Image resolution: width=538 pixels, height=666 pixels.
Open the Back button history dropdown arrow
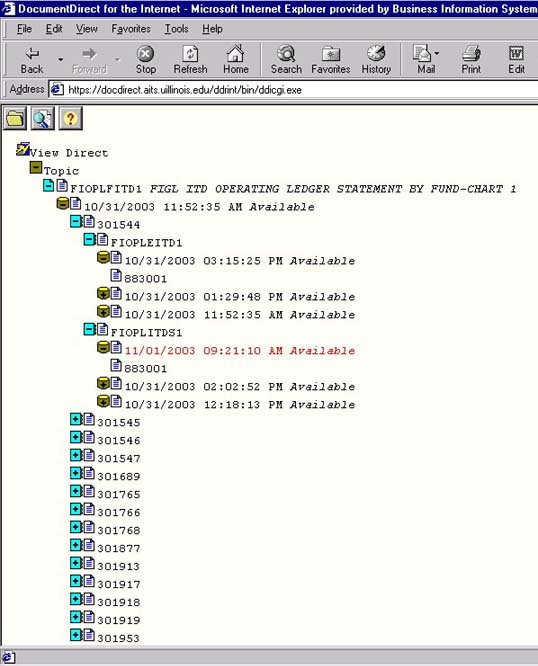coord(61,59)
